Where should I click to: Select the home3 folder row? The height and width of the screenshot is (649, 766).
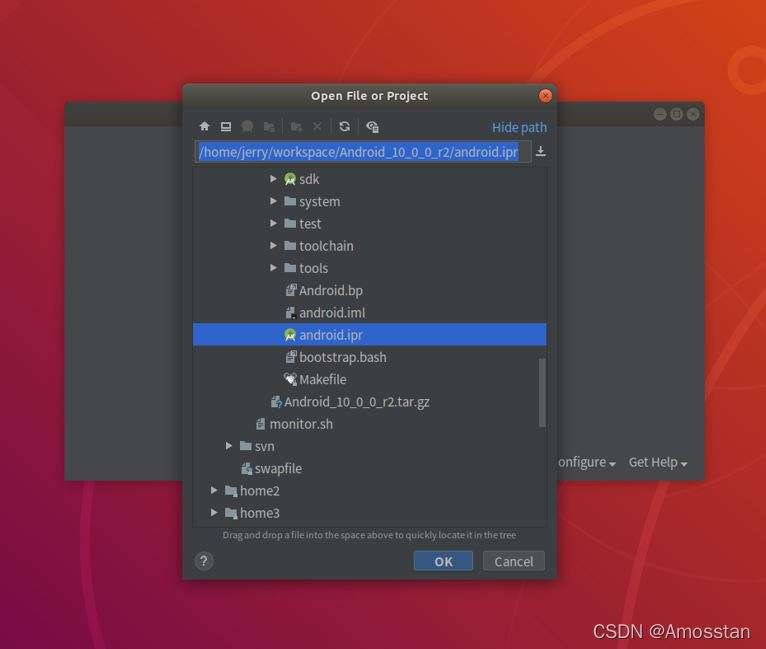pos(369,513)
